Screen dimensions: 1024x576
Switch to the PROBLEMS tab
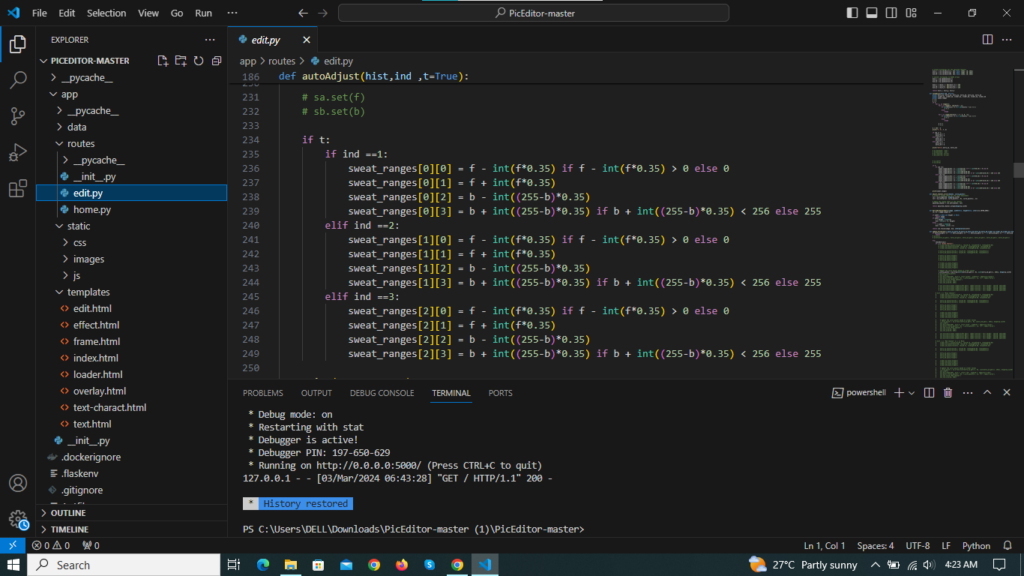pyautogui.click(x=263, y=393)
